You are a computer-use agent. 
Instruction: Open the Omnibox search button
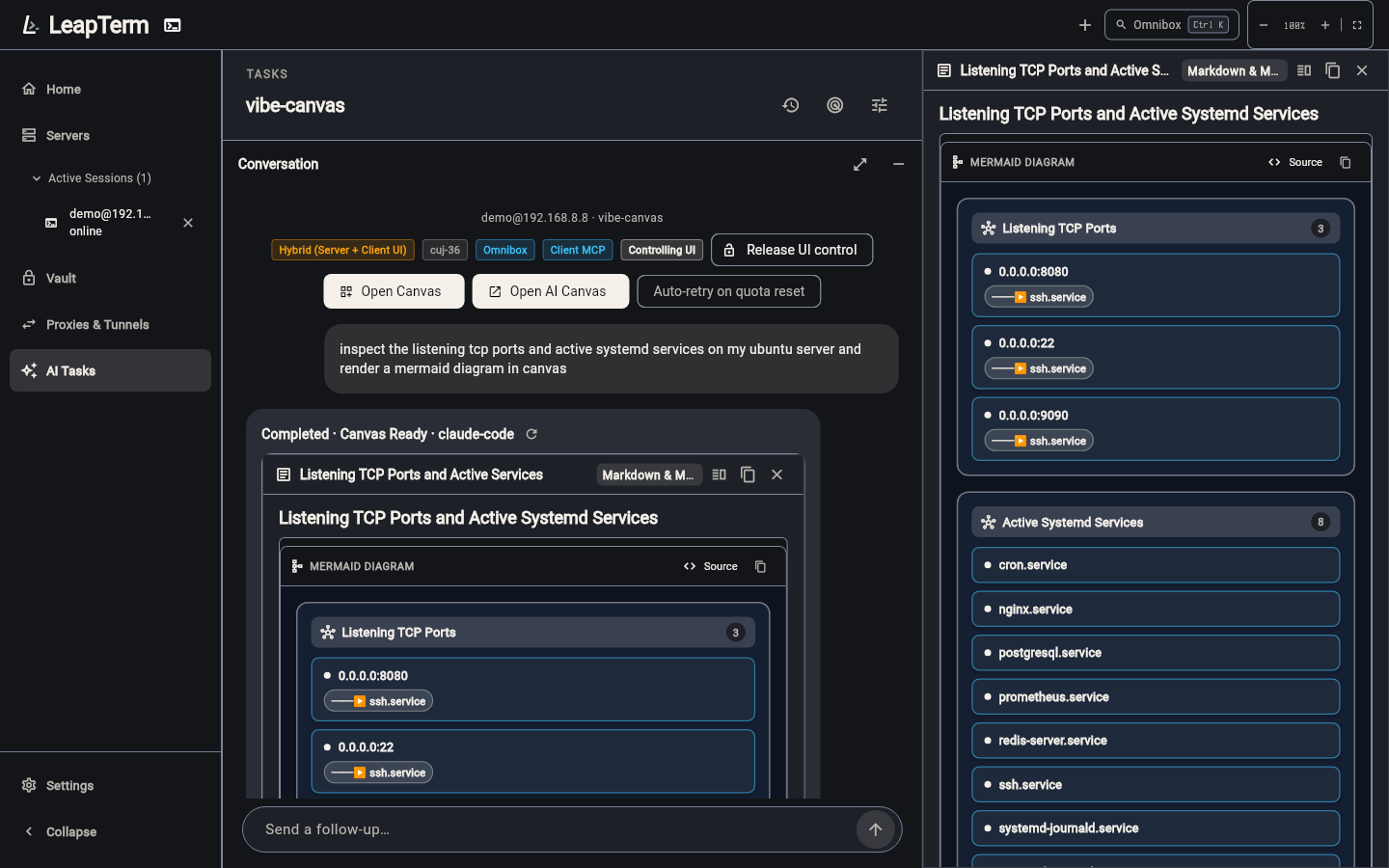[1172, 25]
